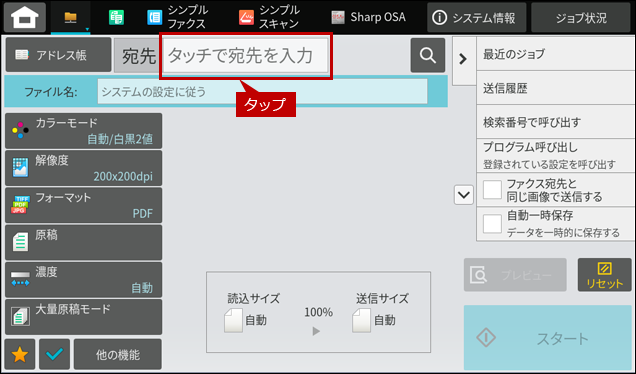The height and width of the screenshot is (374, 636).
Task: Open シンプルスキャン mode
Action: tap(269, 17)
